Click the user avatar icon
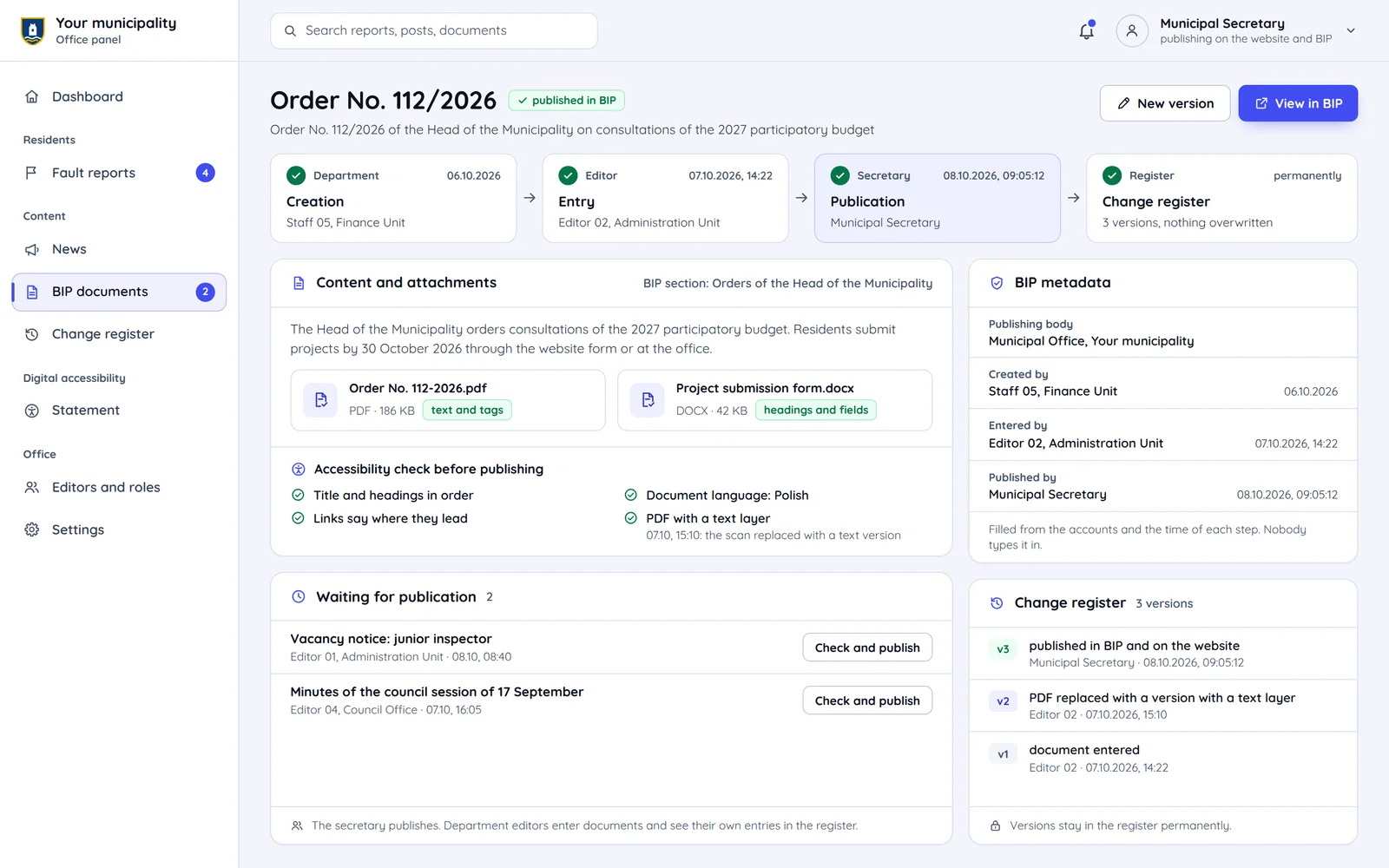This screenshot has height=868, width=1389. click(1132, 30)
